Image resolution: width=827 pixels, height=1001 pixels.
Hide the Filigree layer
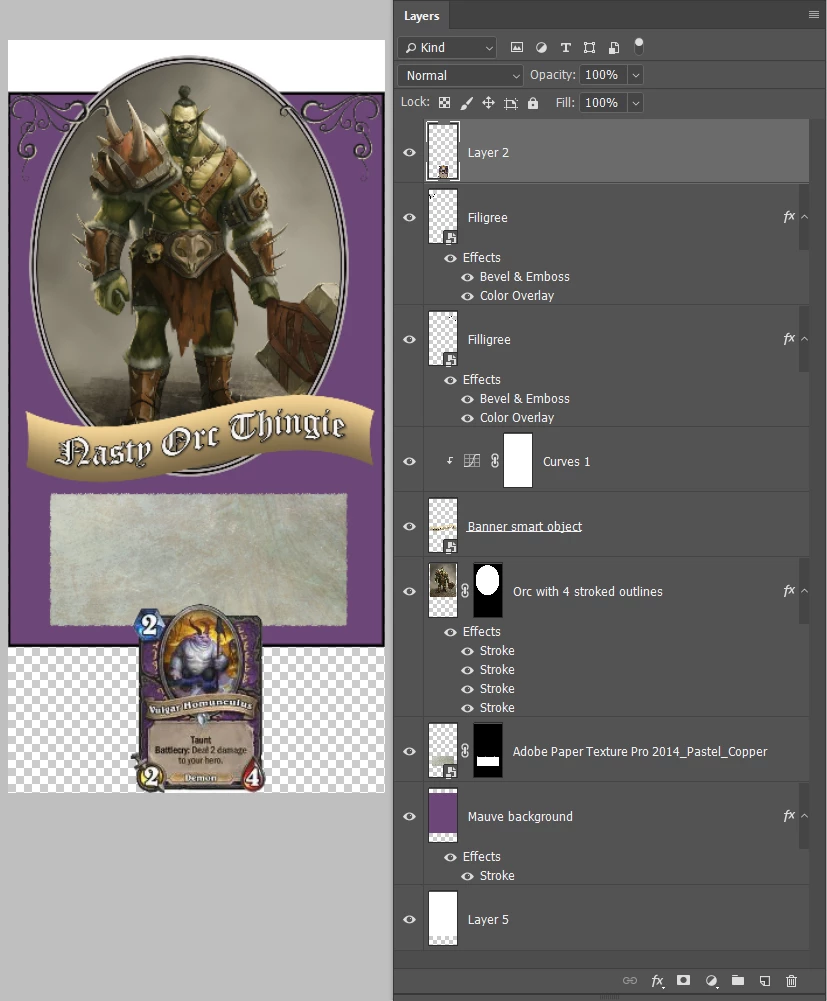point(409,218)
